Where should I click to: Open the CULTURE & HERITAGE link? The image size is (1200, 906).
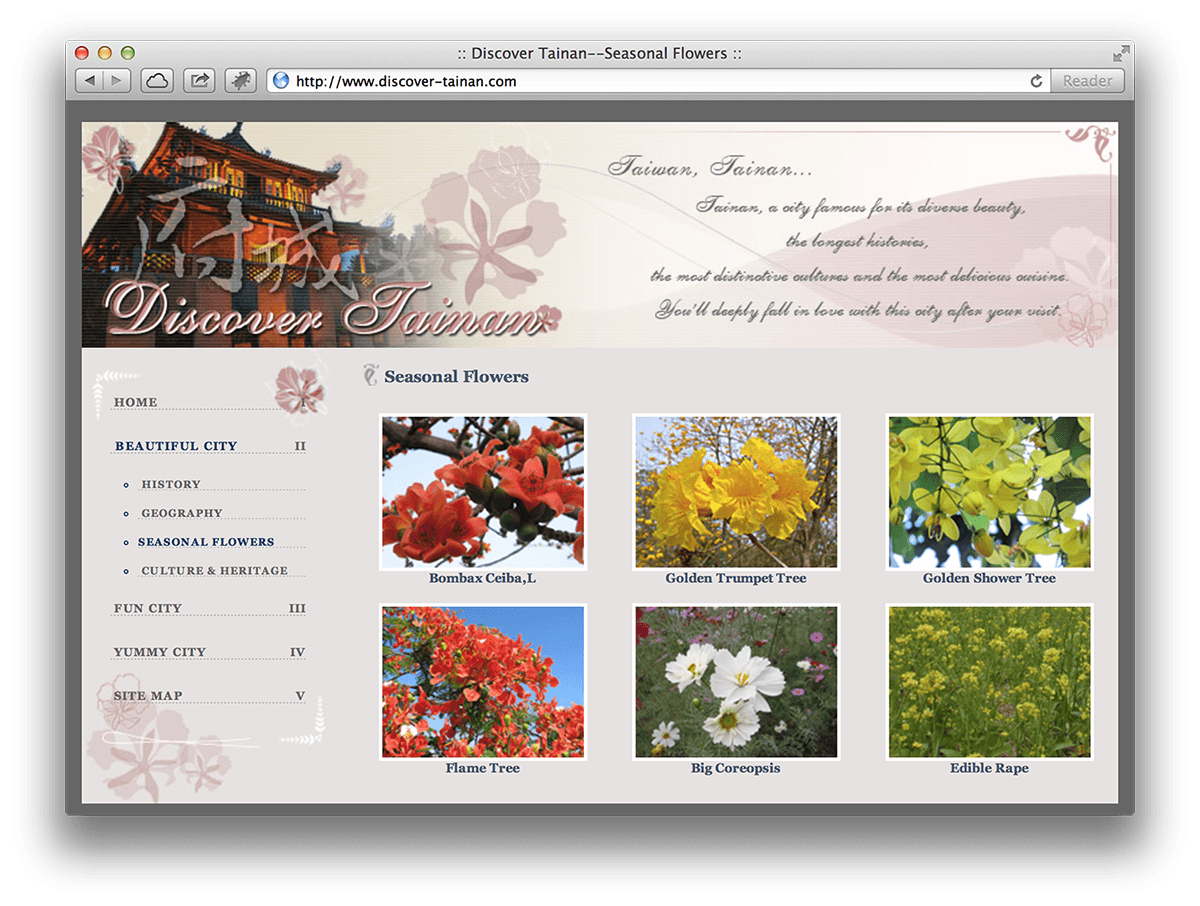[214, 571]
